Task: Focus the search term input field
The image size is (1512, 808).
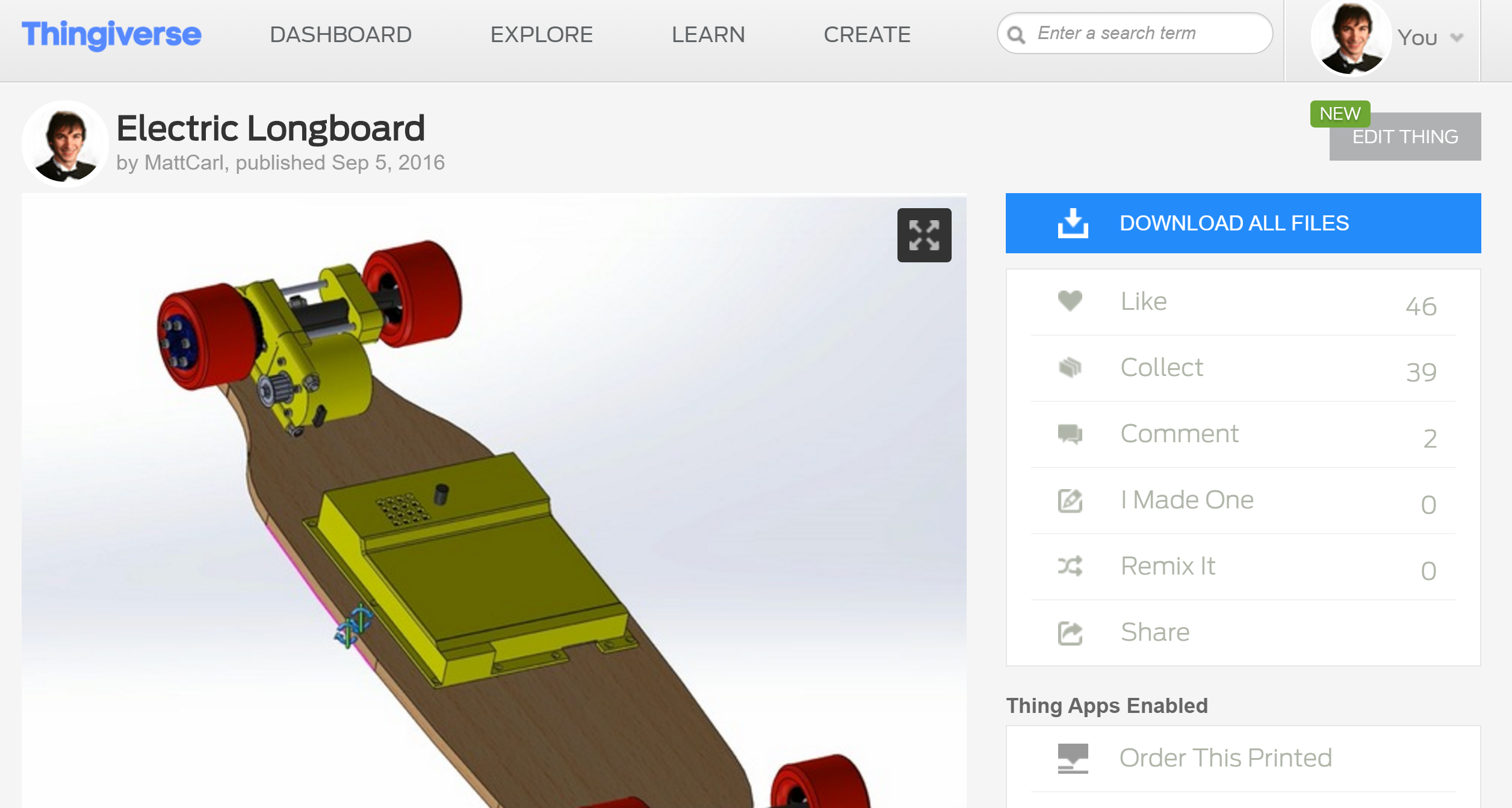Action: pyautogui.click(x=1135, y=33)
